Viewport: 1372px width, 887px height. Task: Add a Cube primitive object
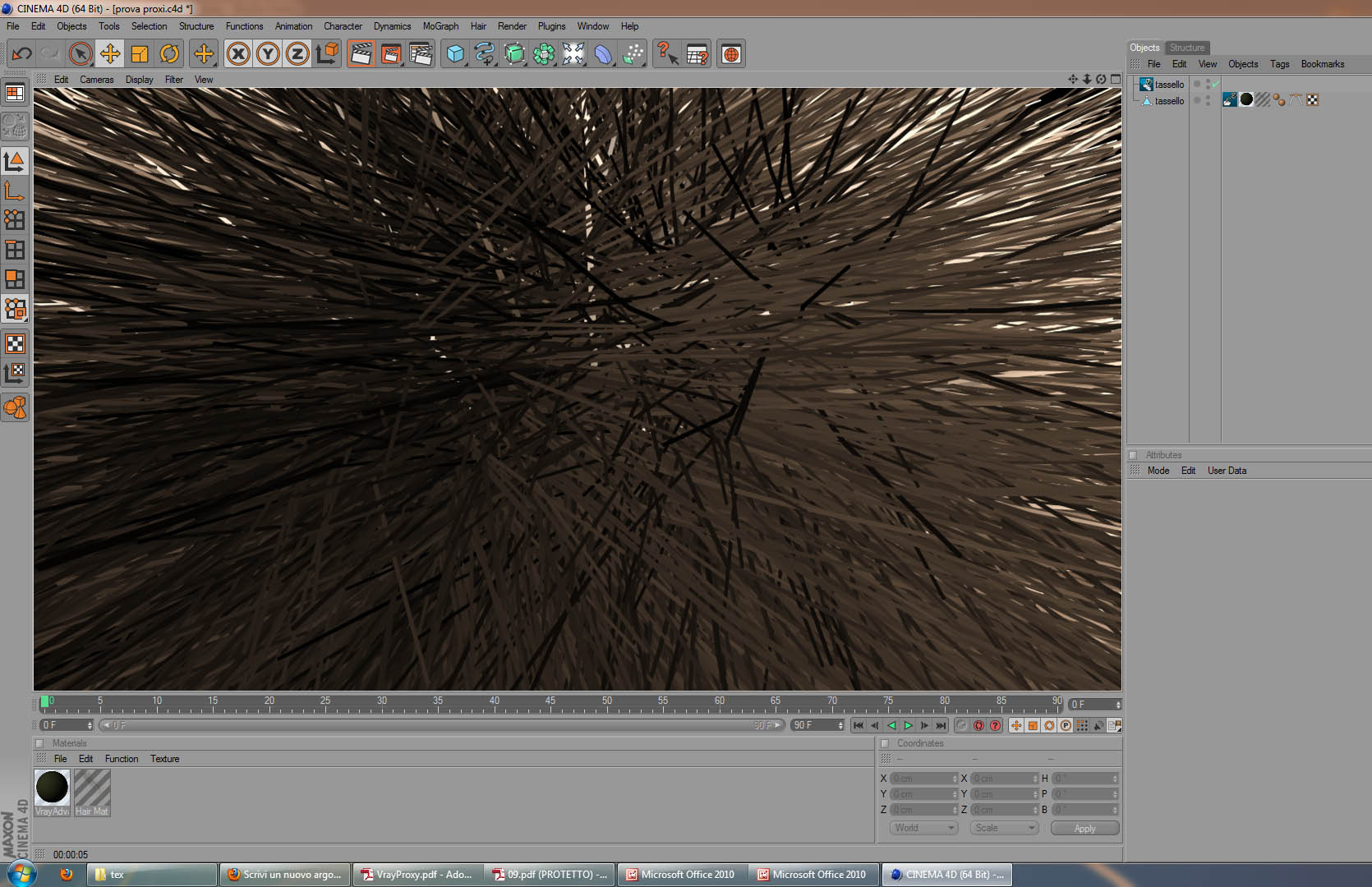454,54
